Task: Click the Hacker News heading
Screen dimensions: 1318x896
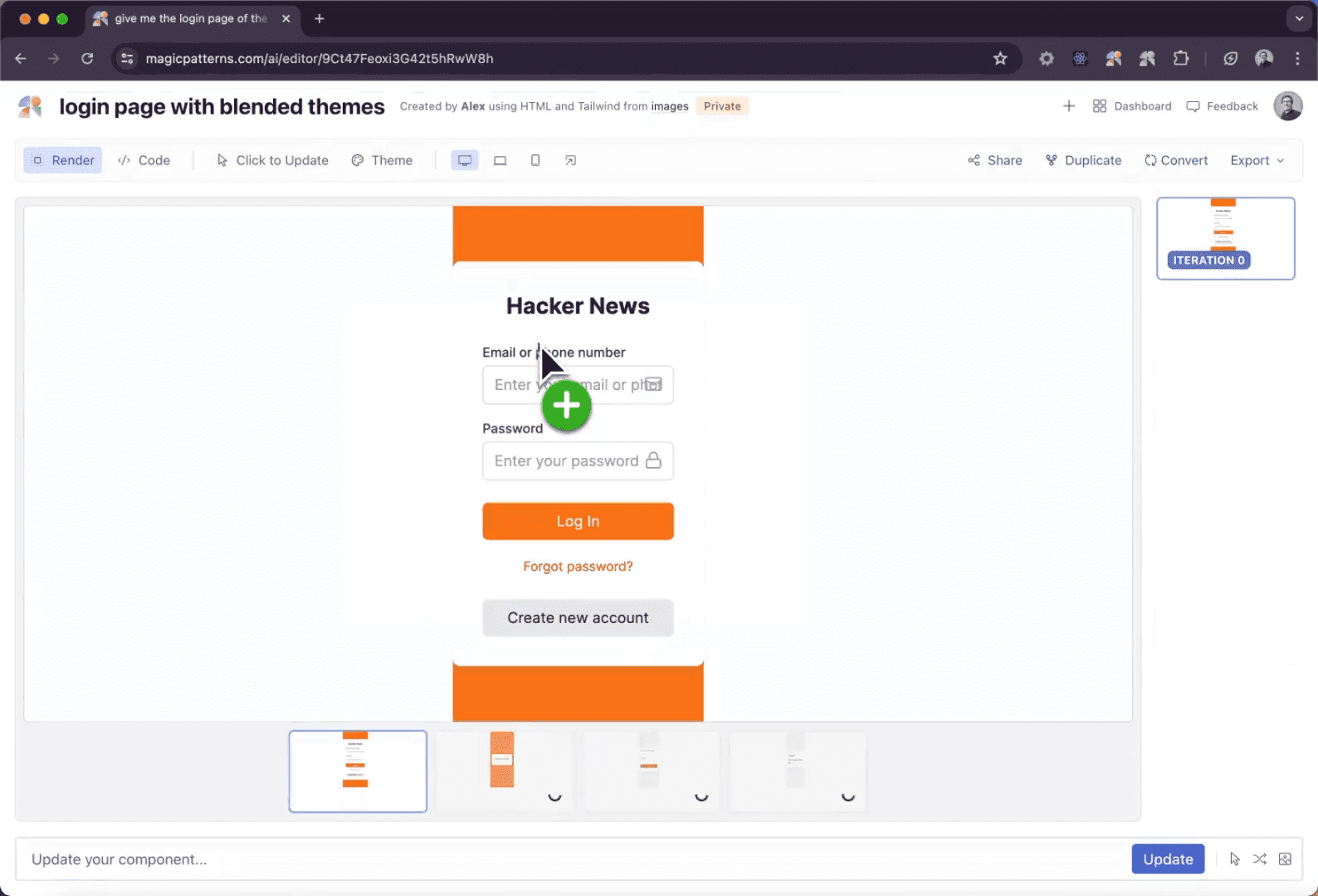Action: click(578, 306)
